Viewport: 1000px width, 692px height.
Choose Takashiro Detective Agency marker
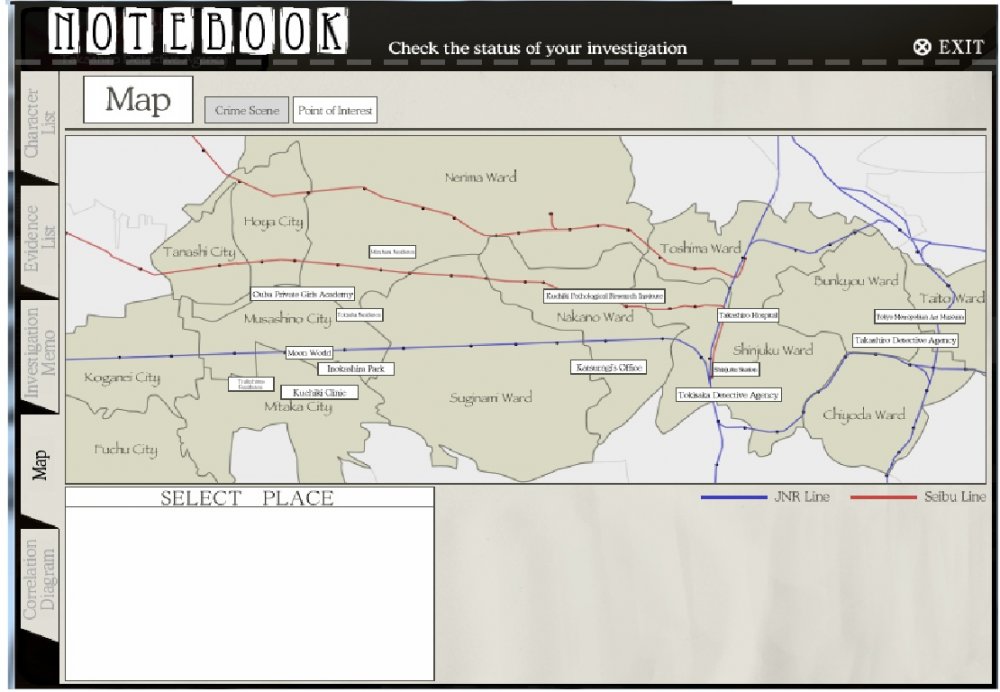[x=905, y=340]
